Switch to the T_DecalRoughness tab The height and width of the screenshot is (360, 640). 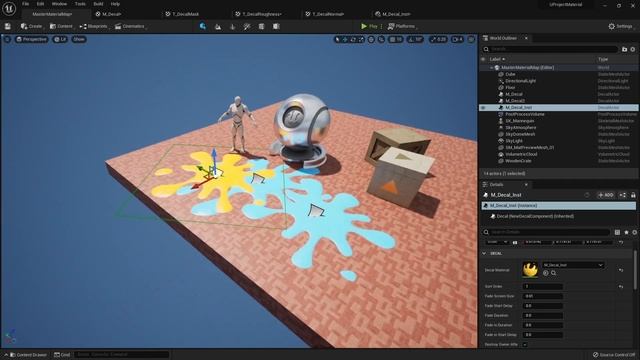click(260, 14)
